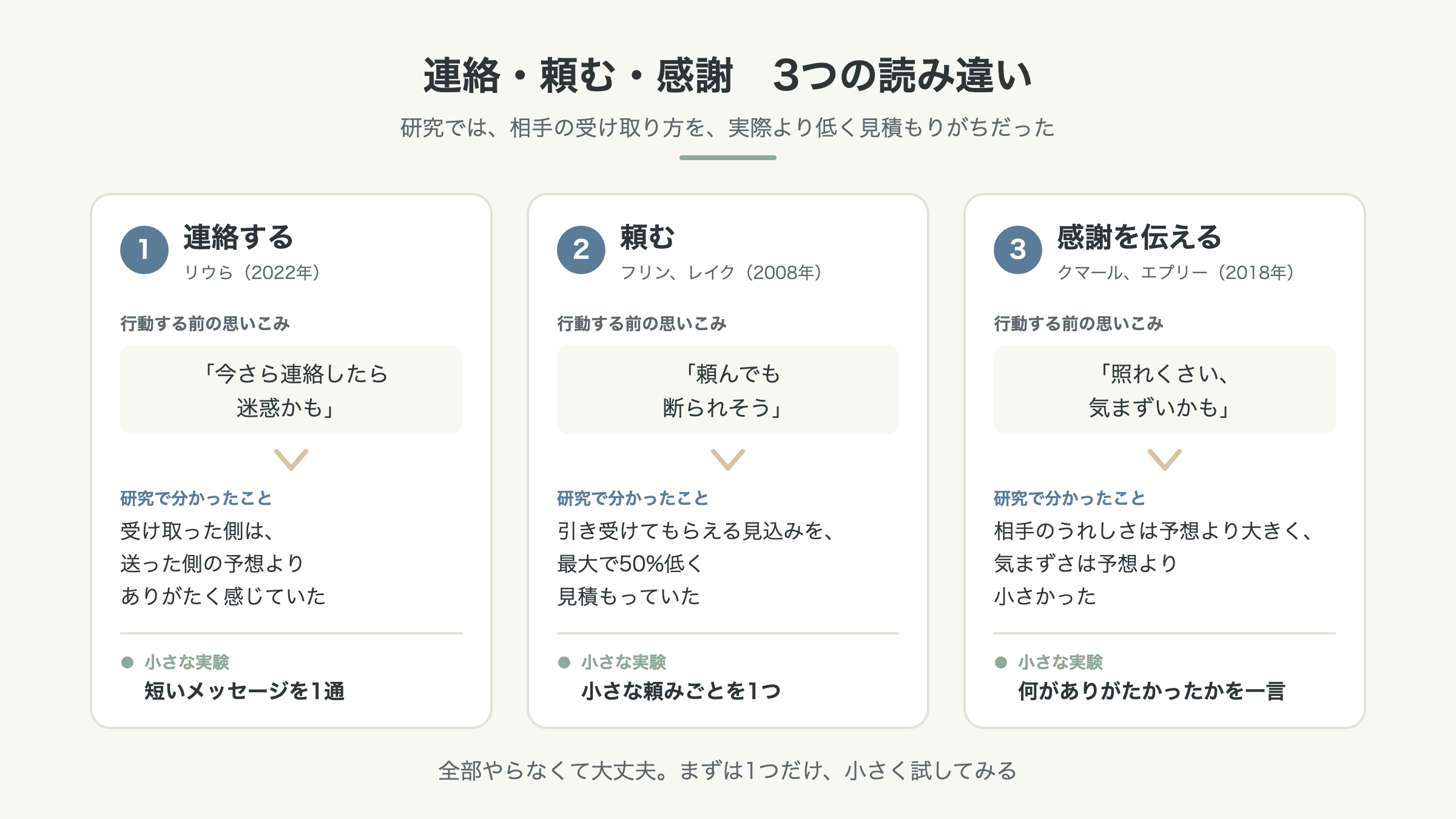Click the card heading 「感謝を伝える」

1139,237
